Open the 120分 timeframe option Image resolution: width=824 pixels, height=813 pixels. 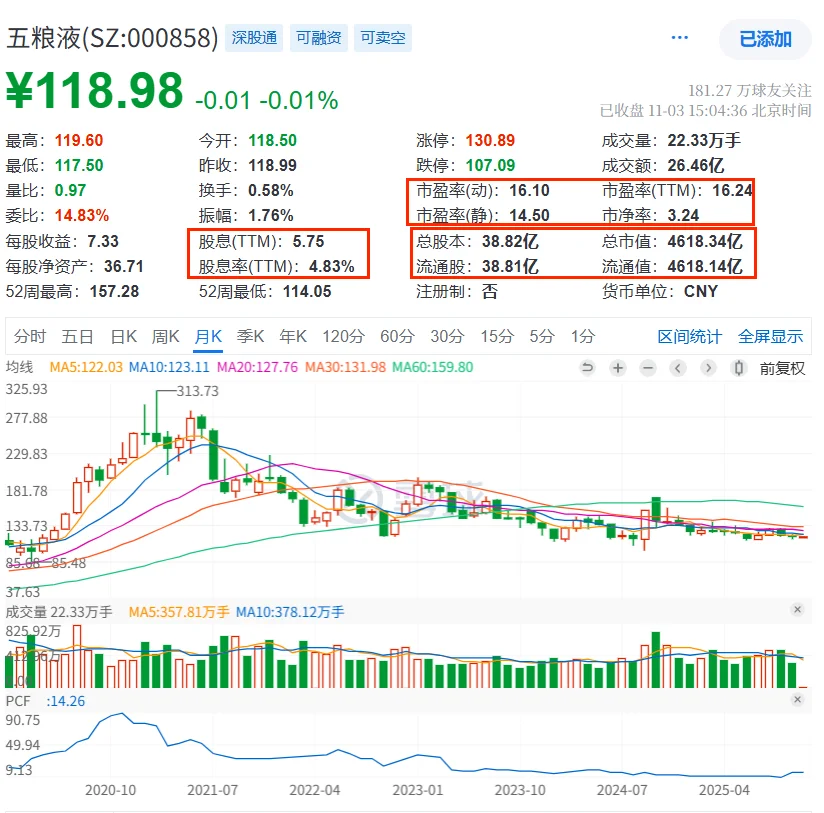tap(343, 338)
